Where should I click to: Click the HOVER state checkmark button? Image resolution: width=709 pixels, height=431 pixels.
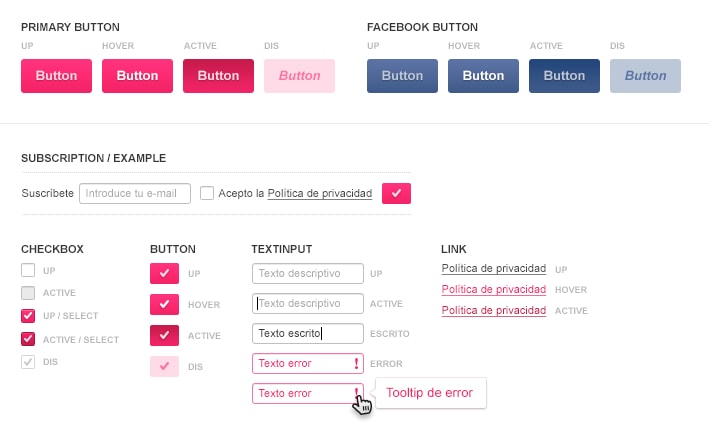point(164,304)
